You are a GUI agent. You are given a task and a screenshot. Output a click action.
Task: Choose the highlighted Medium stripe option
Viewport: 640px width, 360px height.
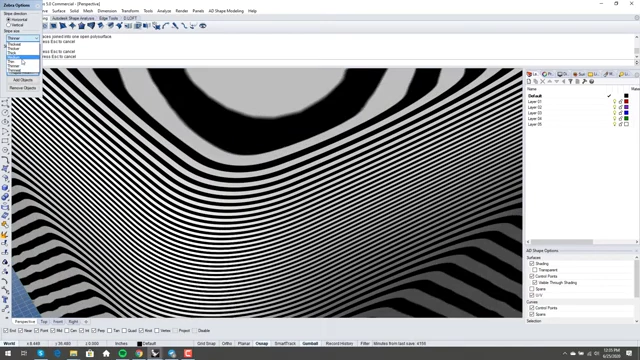[x=23, y=57]
